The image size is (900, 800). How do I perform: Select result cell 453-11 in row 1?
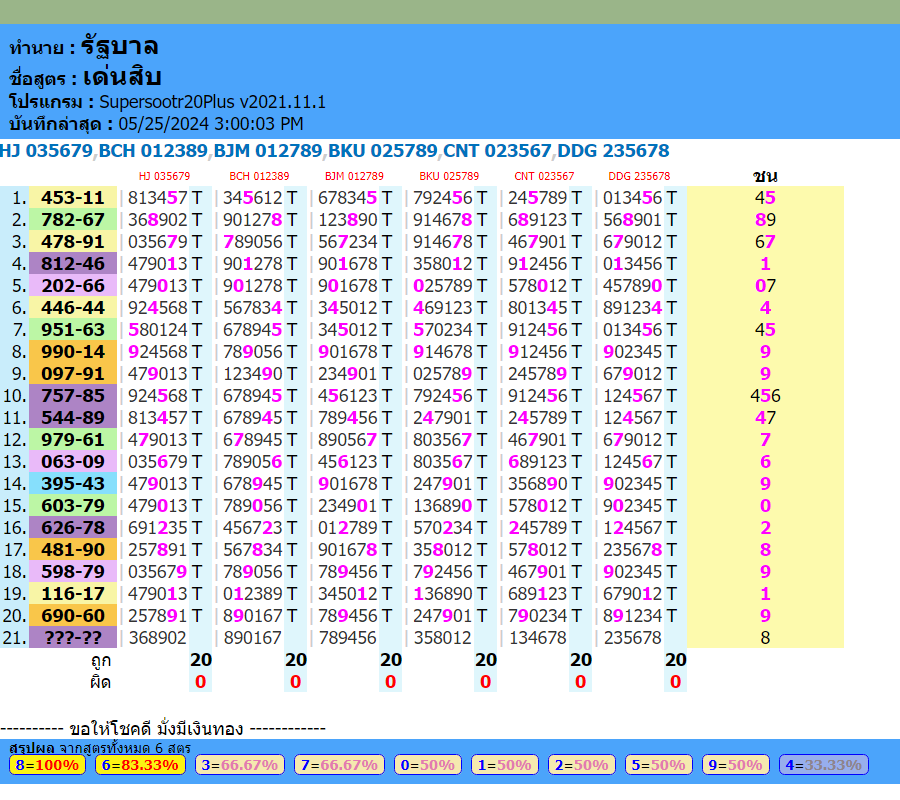(73, 197)
